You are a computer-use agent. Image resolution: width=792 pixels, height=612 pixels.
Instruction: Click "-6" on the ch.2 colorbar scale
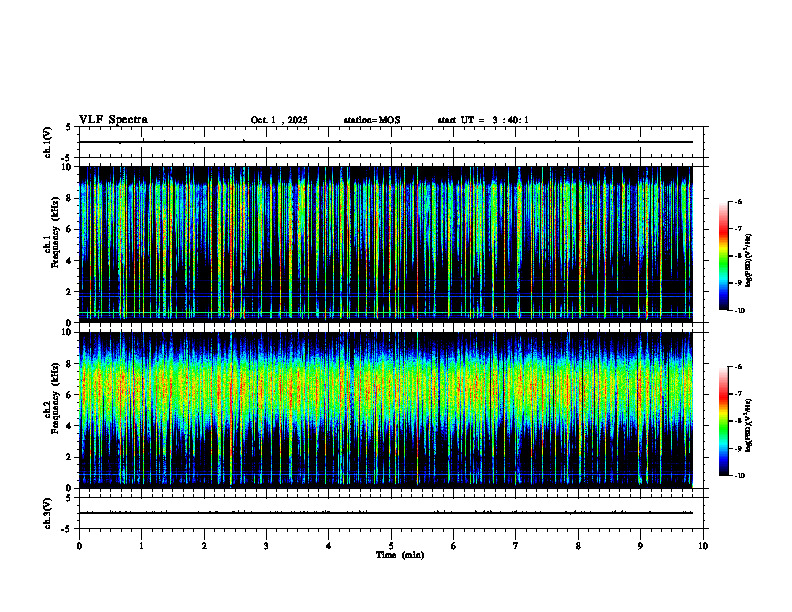tap(738, 367)
